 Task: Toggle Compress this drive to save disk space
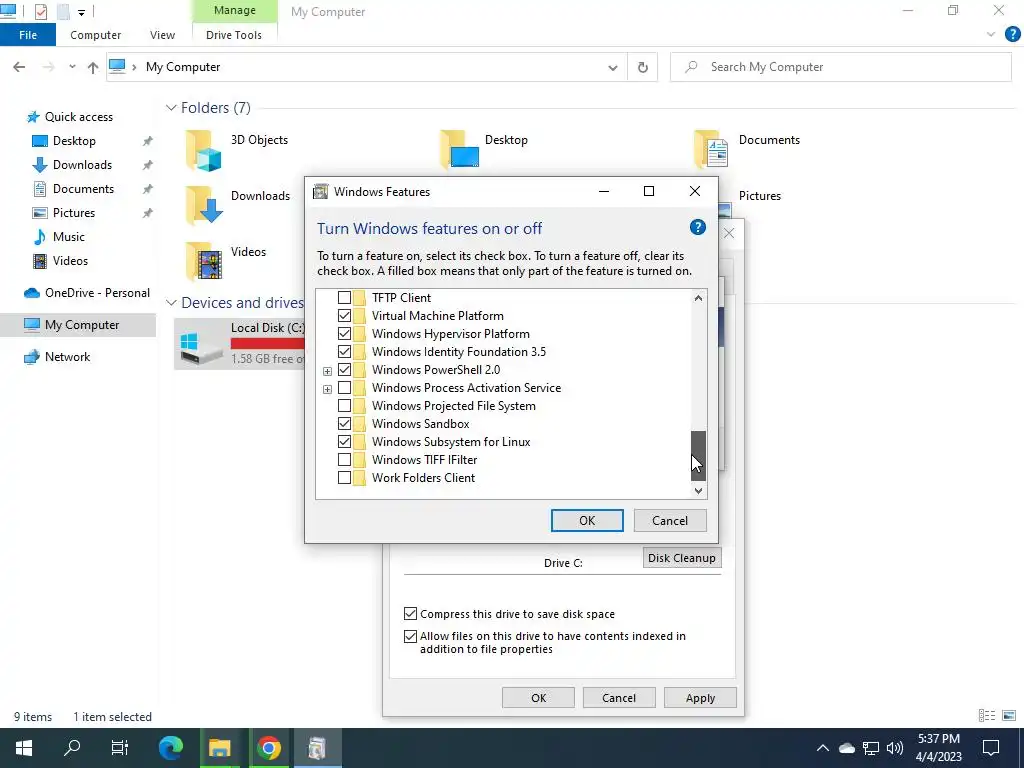410,614
